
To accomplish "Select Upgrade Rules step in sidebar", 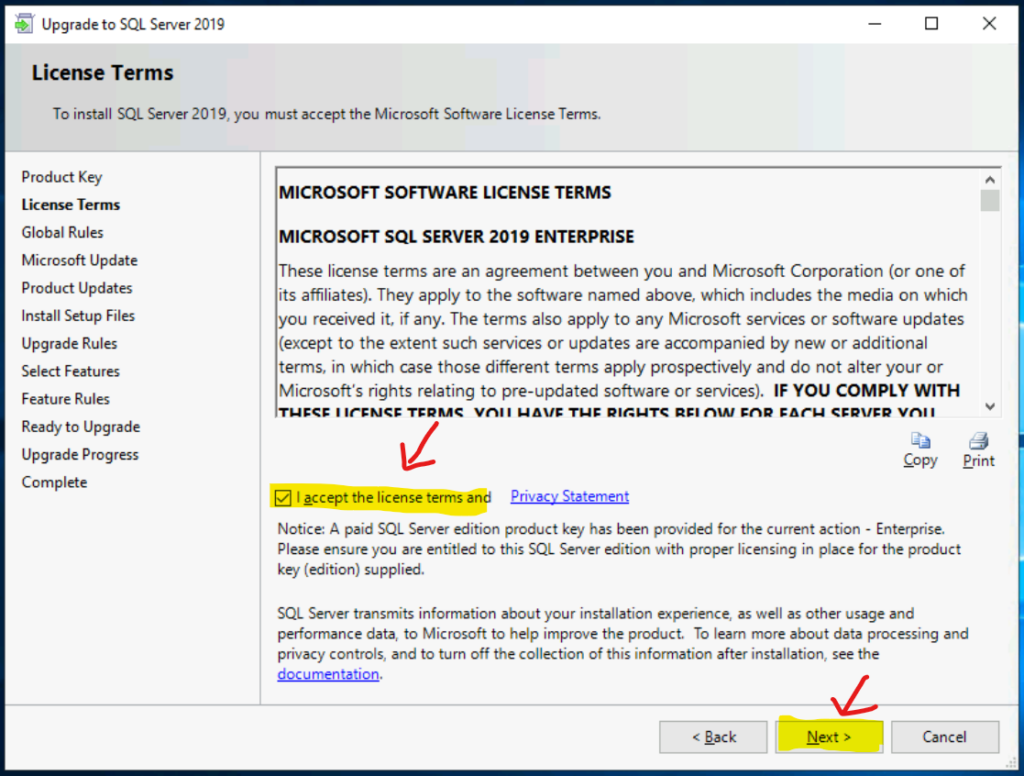I will (69, 344).
